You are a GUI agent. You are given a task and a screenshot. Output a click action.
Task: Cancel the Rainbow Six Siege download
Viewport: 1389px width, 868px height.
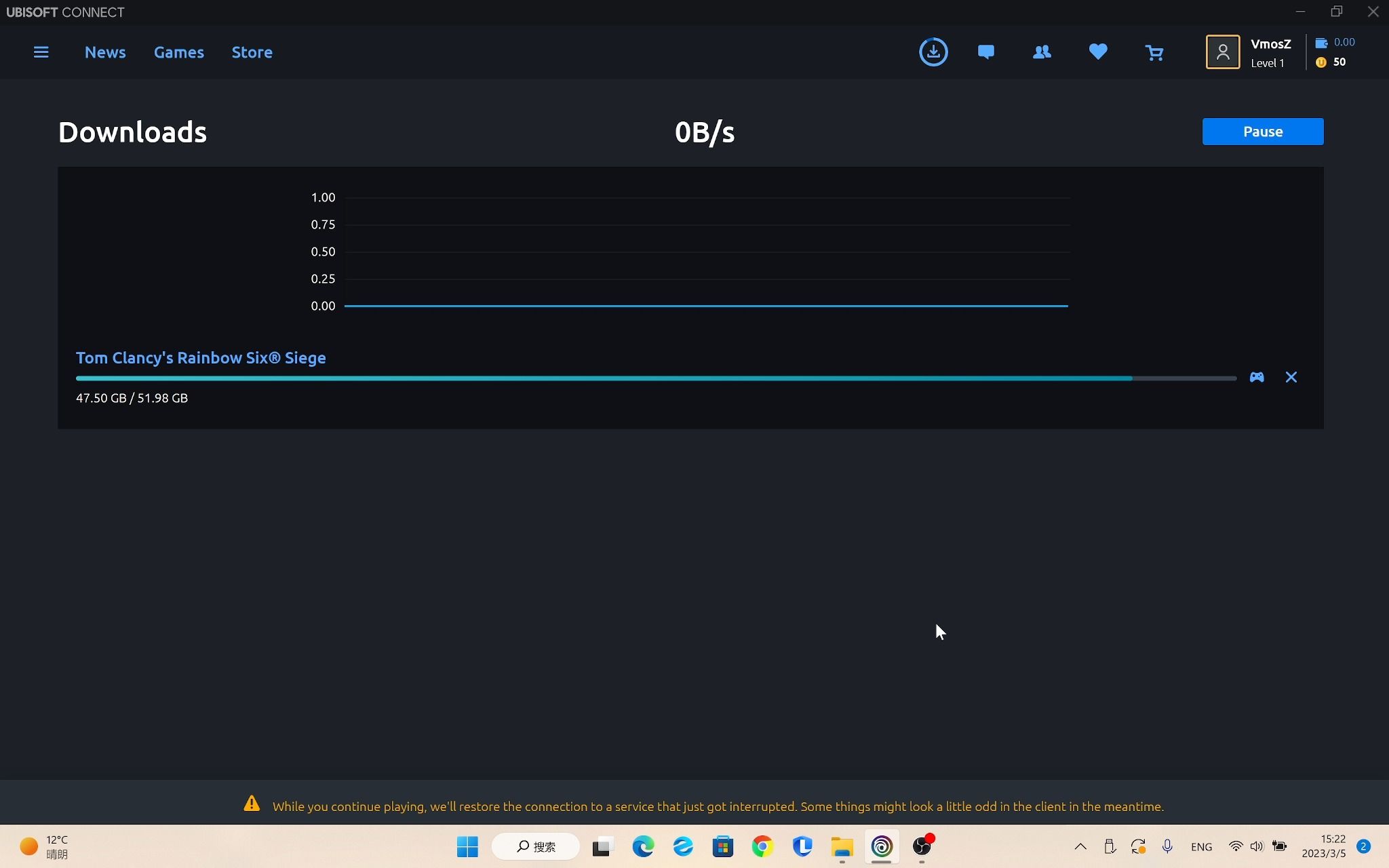click(x=1291, y=377)
